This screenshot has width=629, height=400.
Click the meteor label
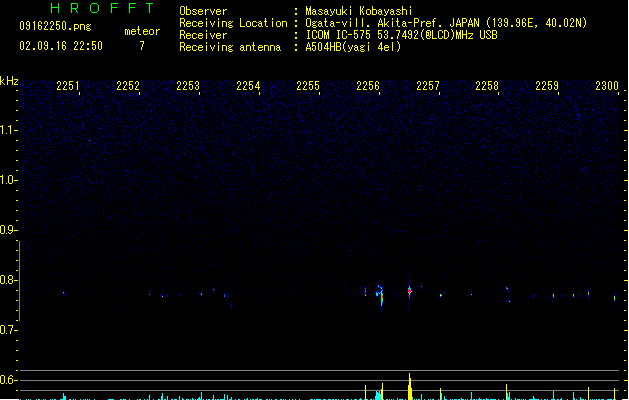coord(142,31)
